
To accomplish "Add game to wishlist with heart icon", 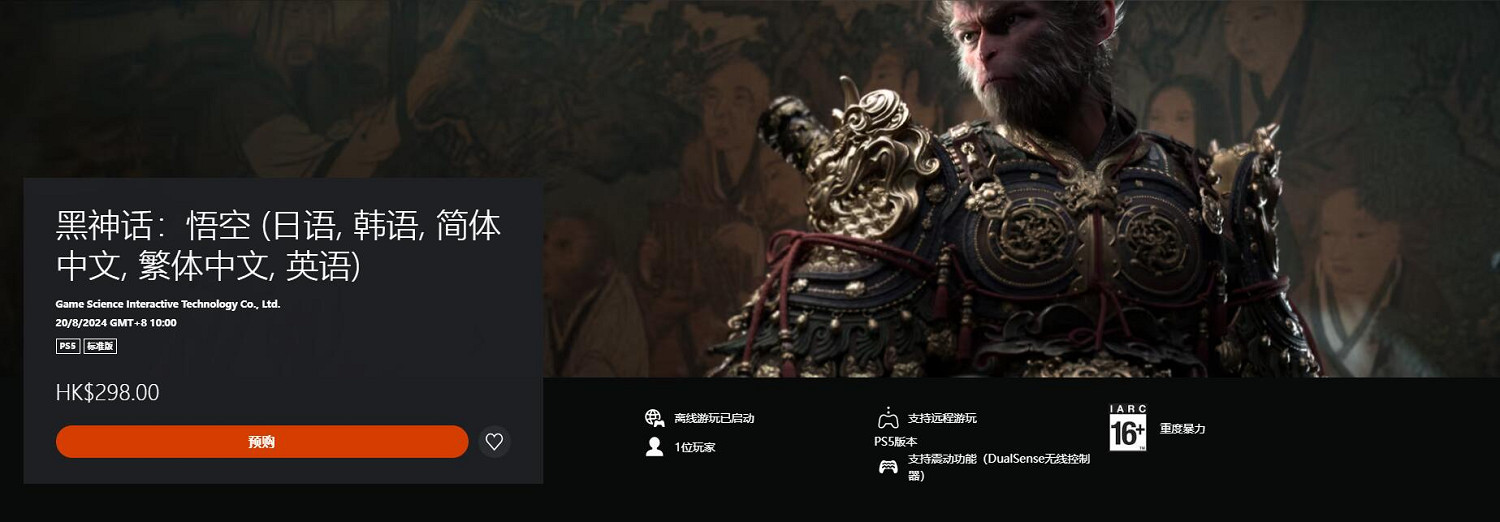I will click(494, 441).
